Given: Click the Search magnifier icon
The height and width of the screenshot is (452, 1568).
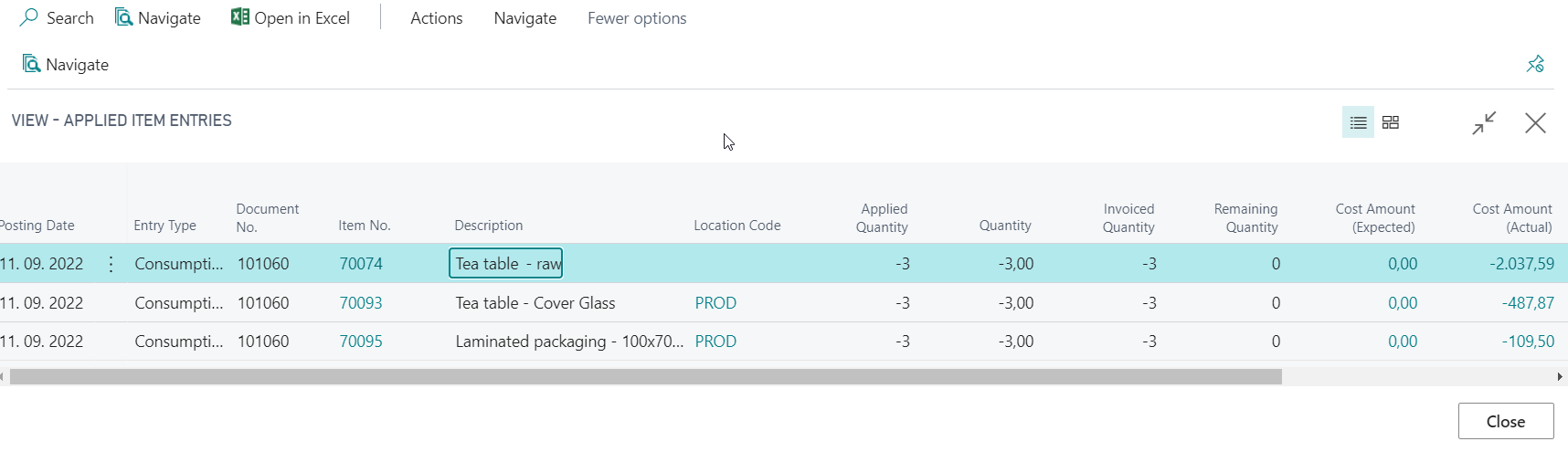Looking at the screenshot, I should pyautogui.click(x=29, y=17).
